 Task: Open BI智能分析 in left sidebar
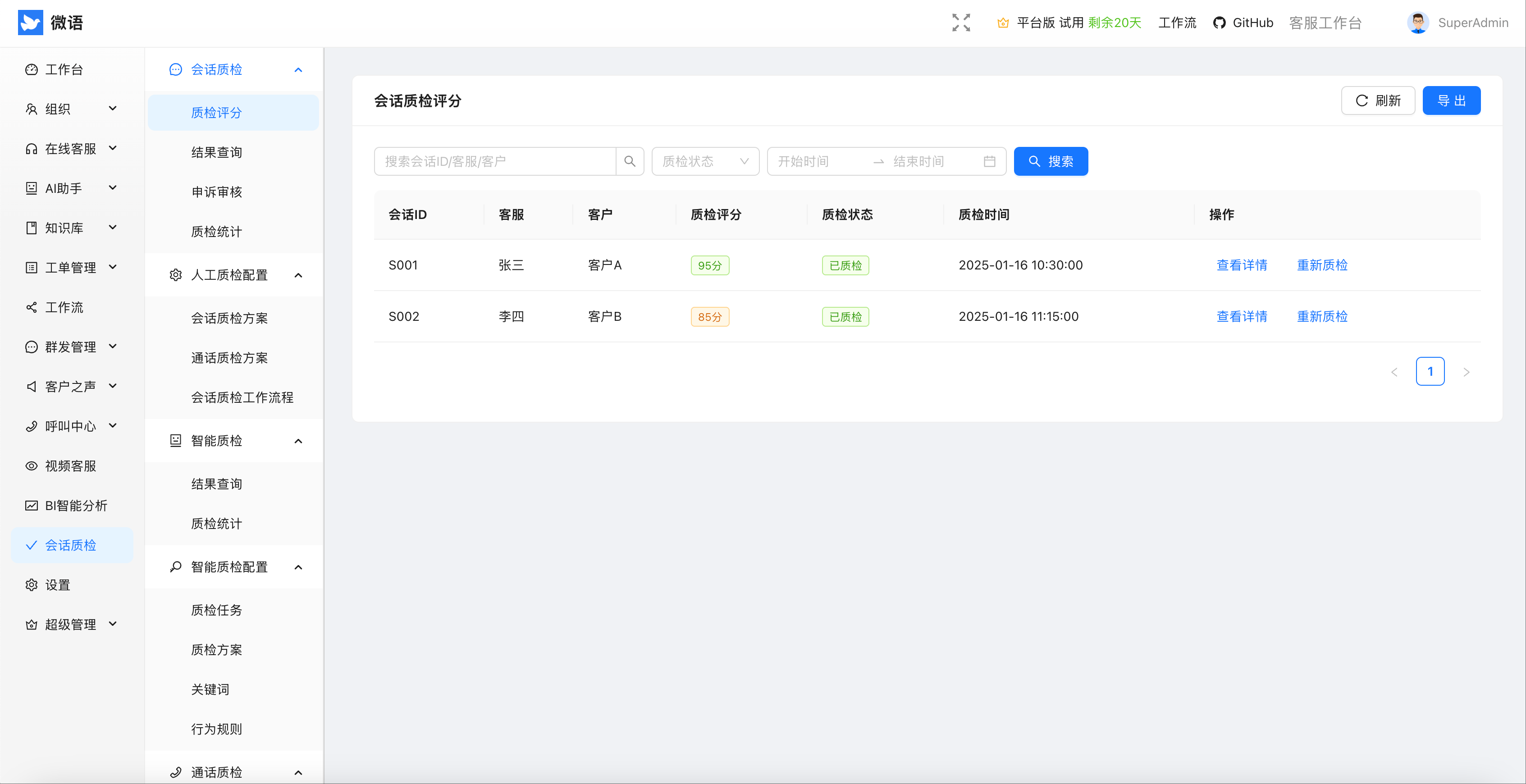pyautogui.click(x=76, y=505)
